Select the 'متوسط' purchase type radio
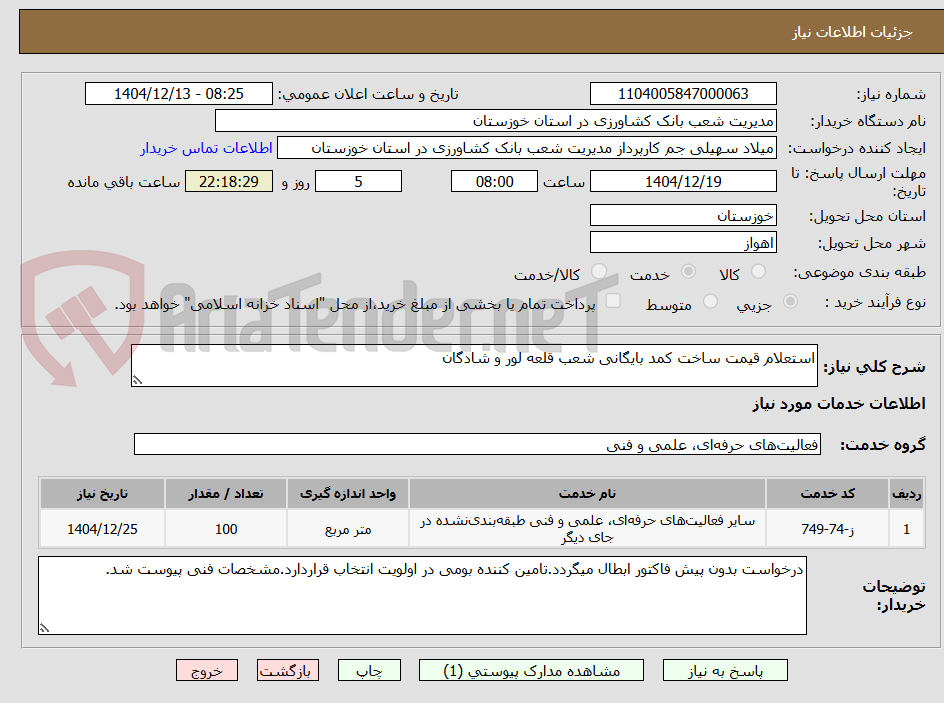The width and height of the screenshot is (944, 703). 710,302
